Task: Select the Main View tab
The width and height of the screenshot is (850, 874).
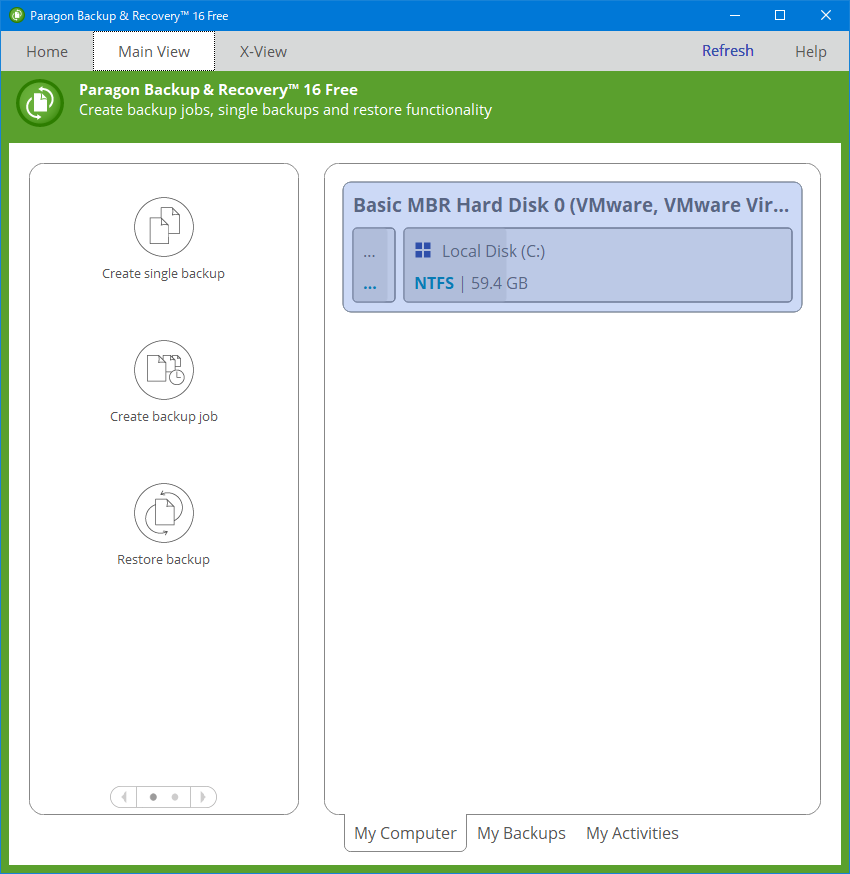Action: tap(154, 51)
